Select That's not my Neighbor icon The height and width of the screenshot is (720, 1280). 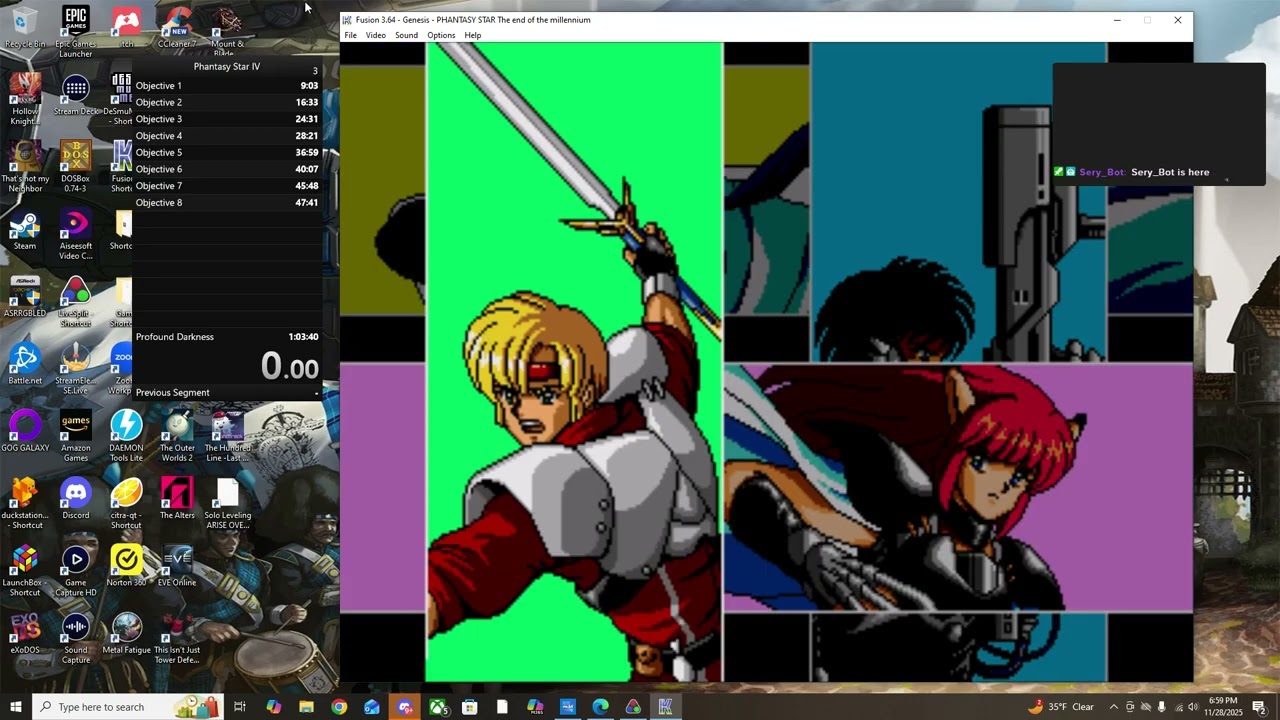pos(24,167)
